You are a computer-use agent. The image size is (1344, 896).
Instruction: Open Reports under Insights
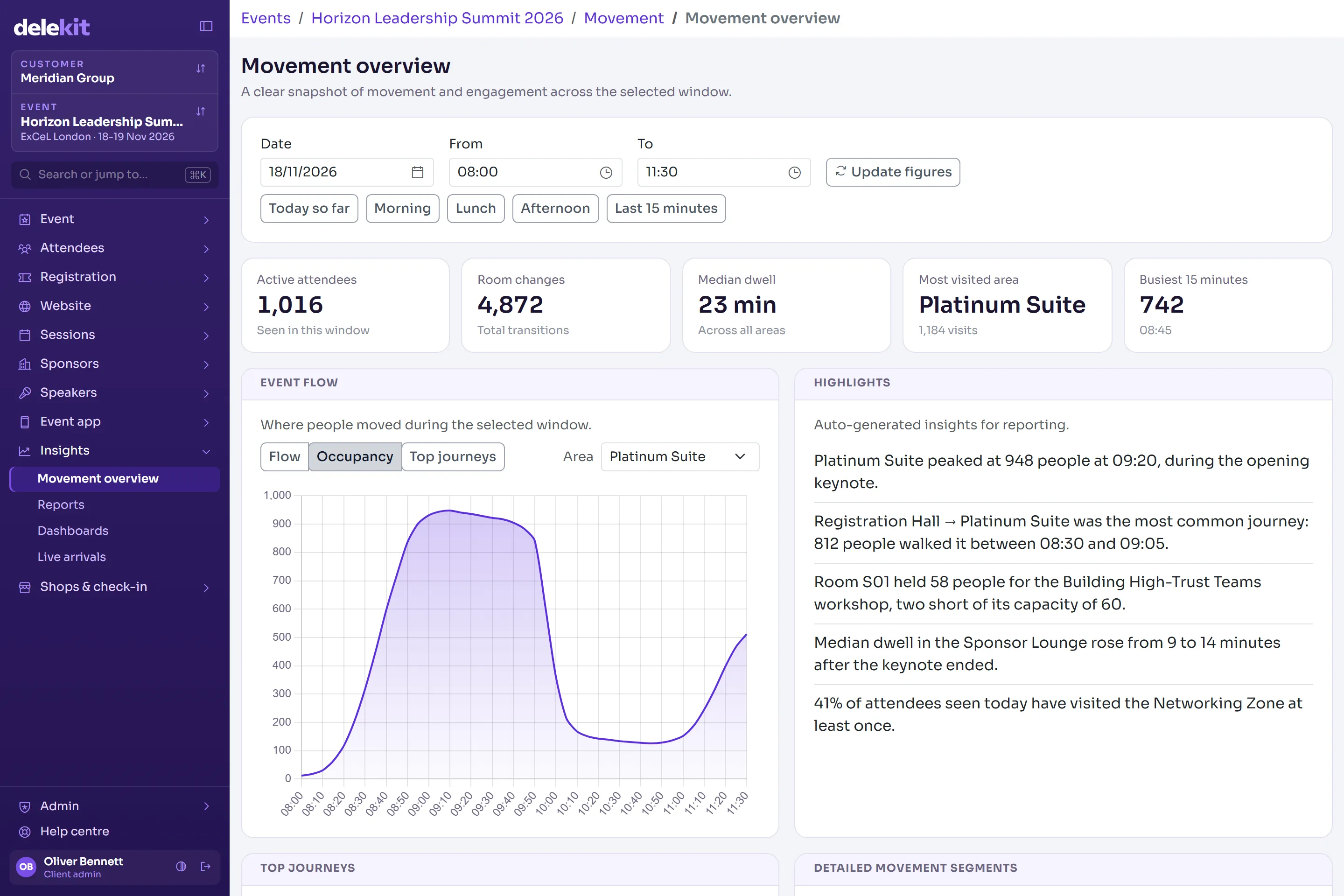point(61,504)
